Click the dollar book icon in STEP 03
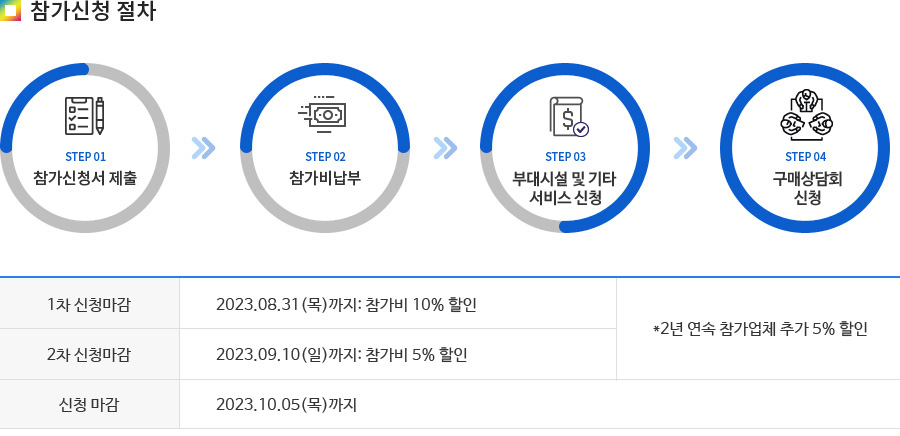This screenshot has width=900, height=436. coord(569,116)
